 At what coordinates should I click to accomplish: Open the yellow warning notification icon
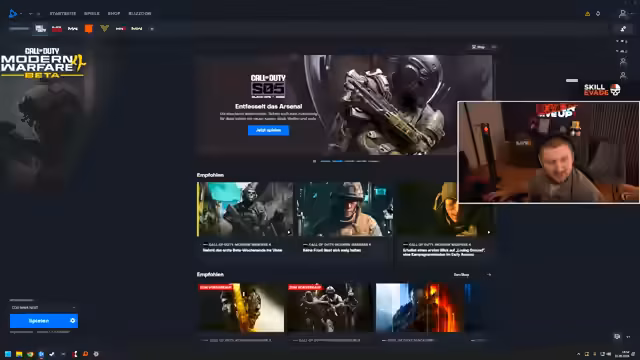[587, 13]
